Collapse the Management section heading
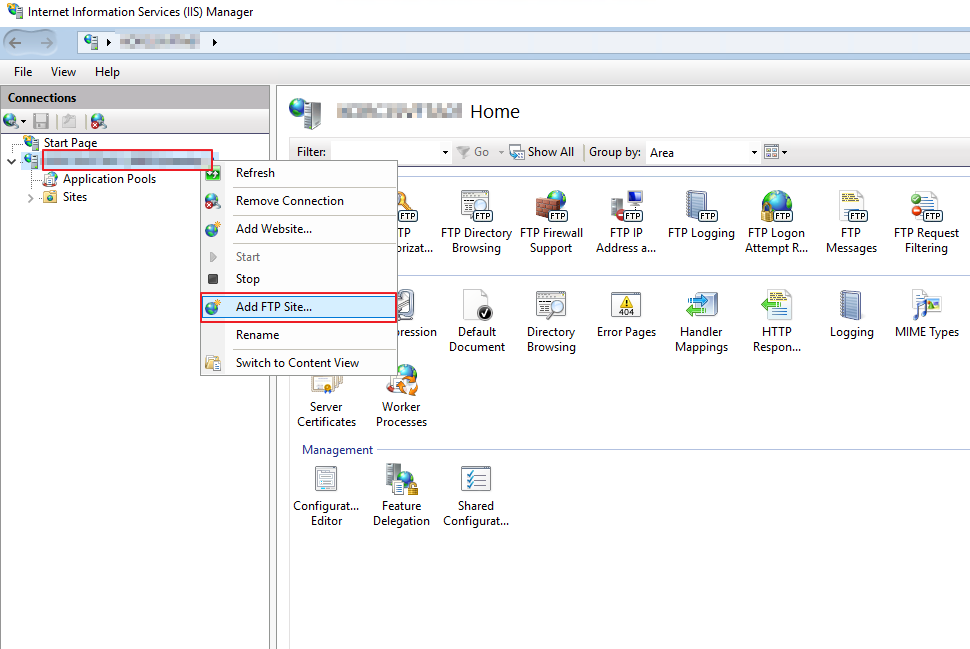970x649 pixels. click(x=337, y=450)
